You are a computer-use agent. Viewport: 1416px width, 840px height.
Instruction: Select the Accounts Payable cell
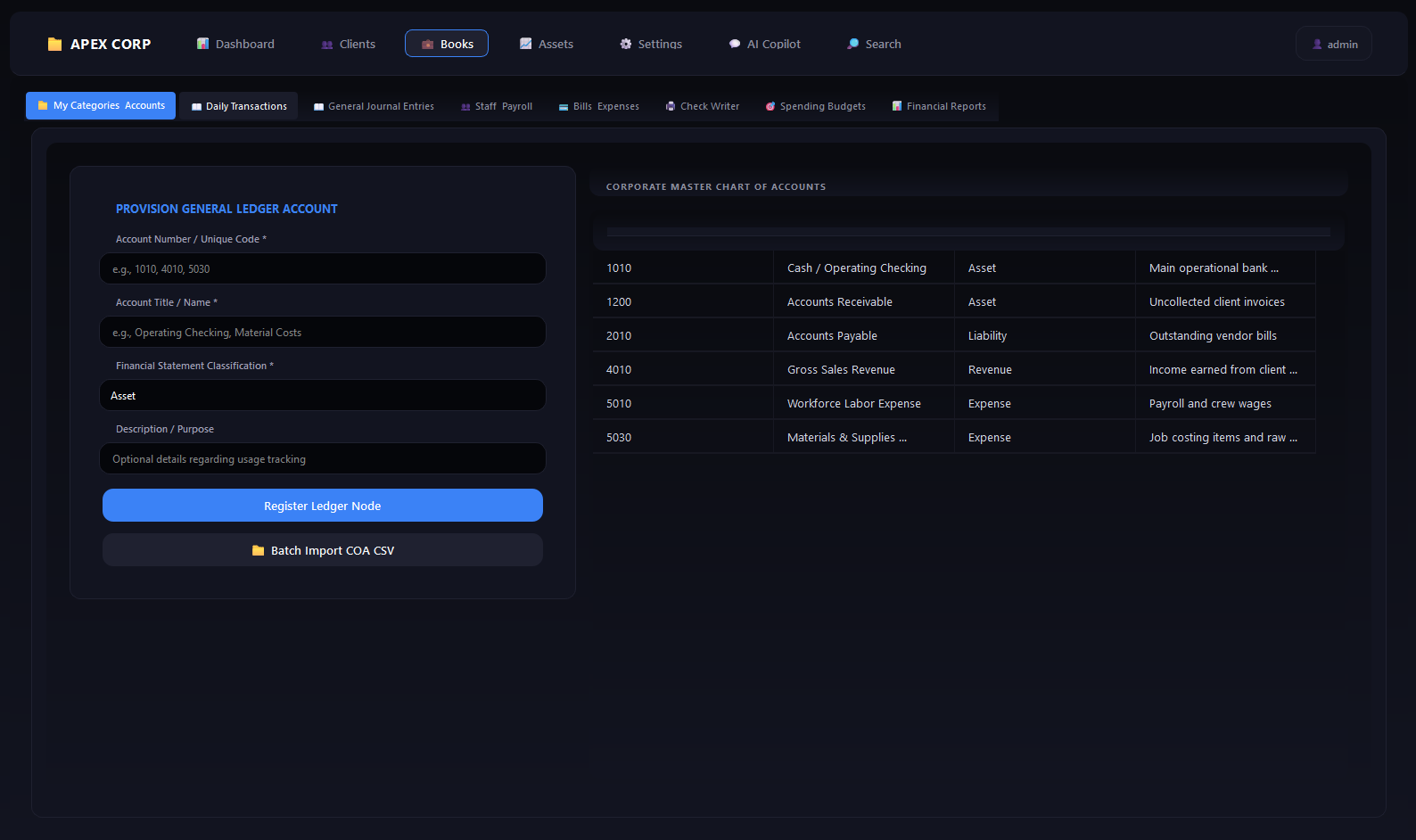864,335
